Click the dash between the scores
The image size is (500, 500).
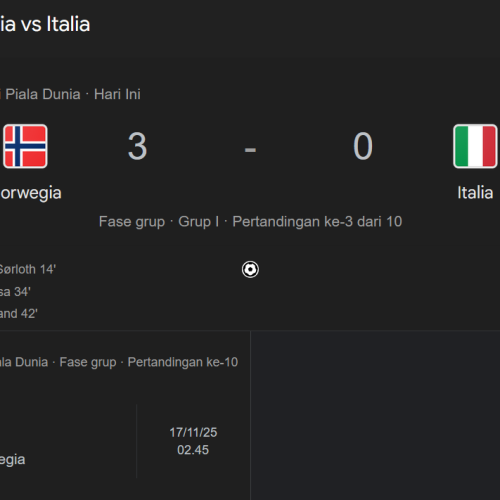(x=250, y=150)
